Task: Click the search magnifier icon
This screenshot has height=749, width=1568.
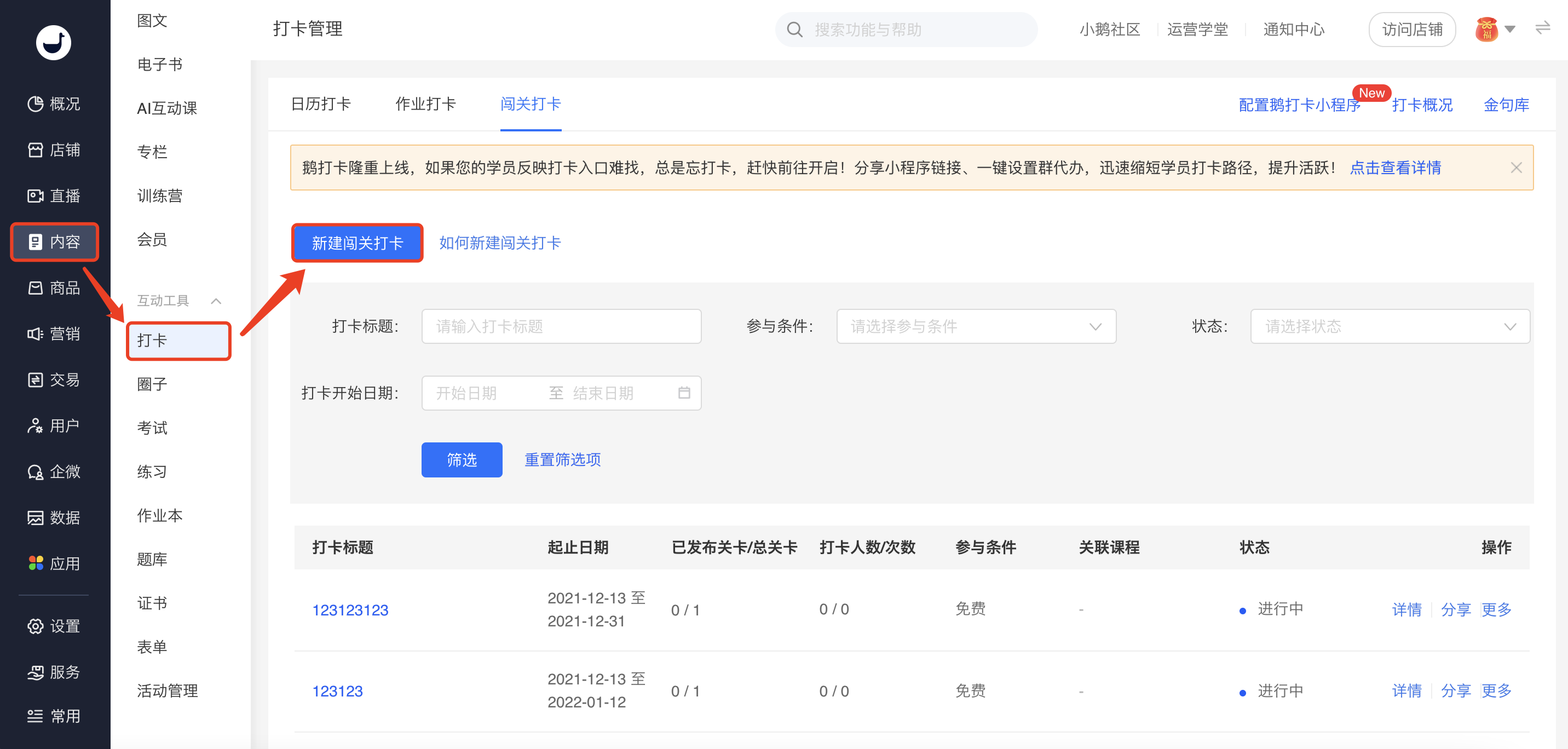Action: point(794,30)
